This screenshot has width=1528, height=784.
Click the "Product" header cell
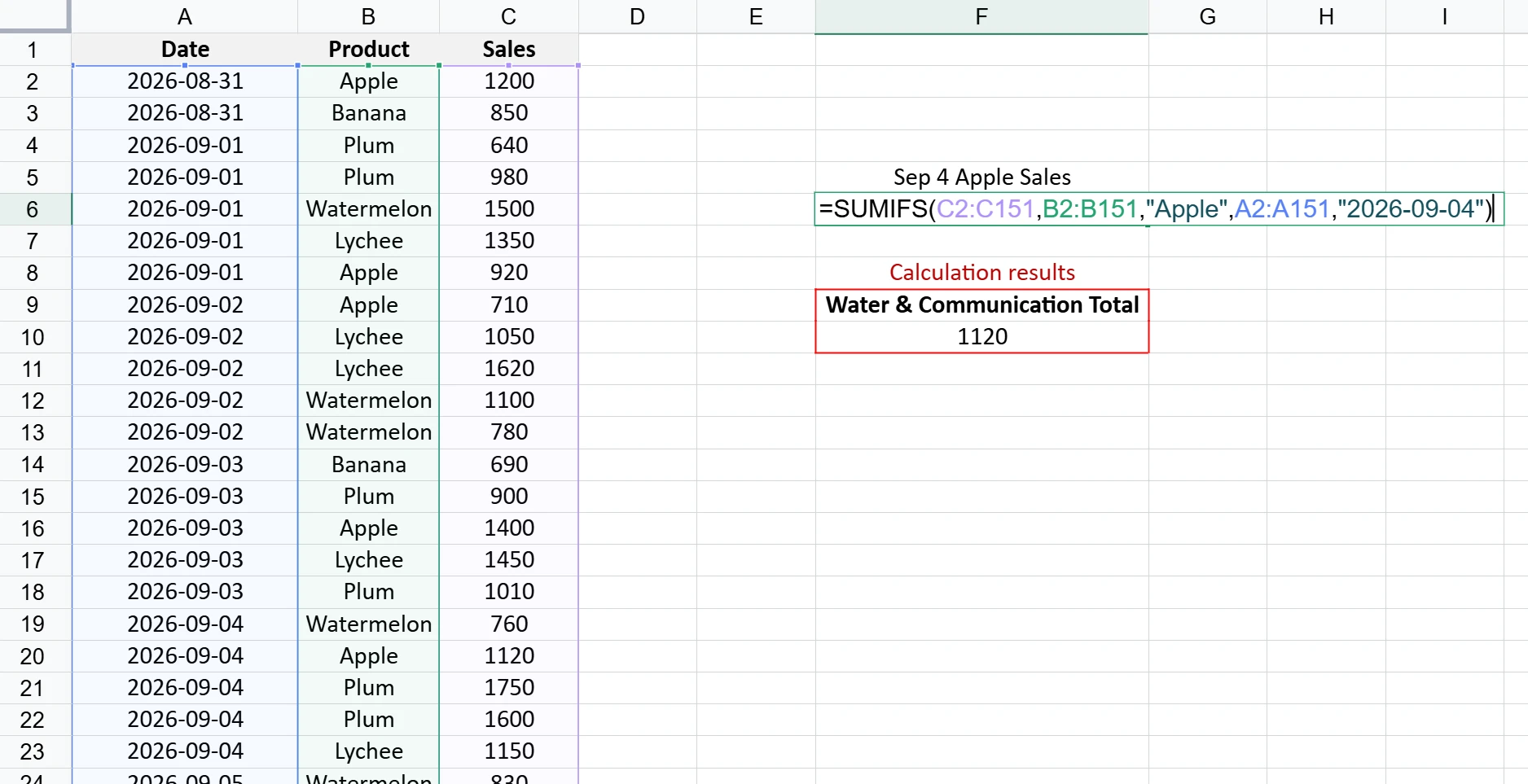tap(368, 50)
